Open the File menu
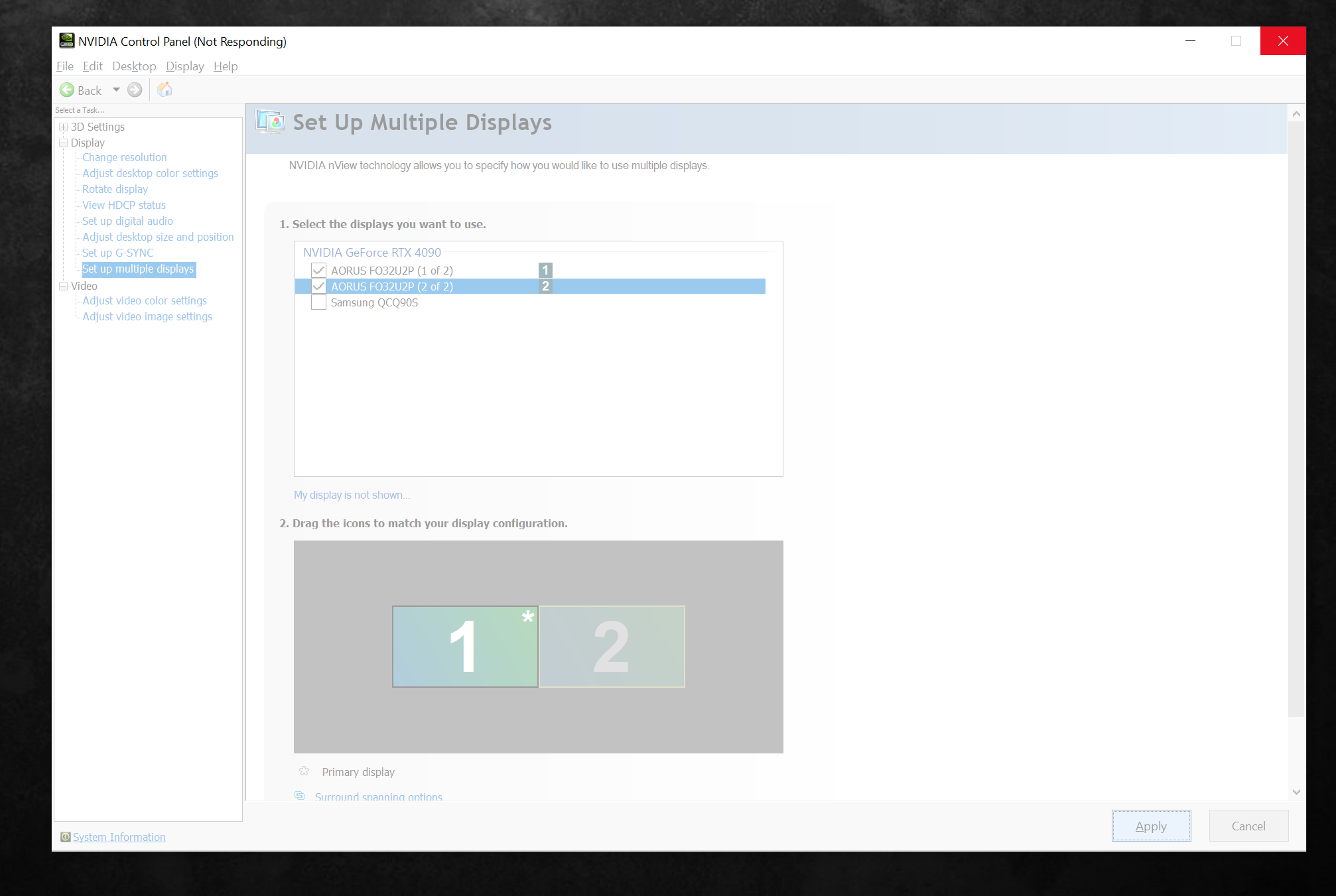The width and height of the screenshot is (1336, 896). click(65, 66)
